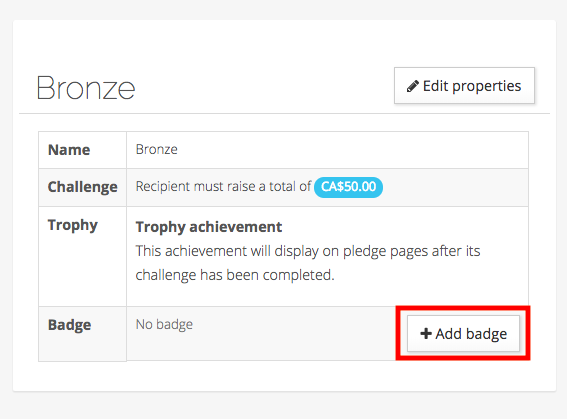Select the Bronze value in Name row
The height and width of the screenshot is (419, 567).
pyautogui.click(x=157, y=149)
